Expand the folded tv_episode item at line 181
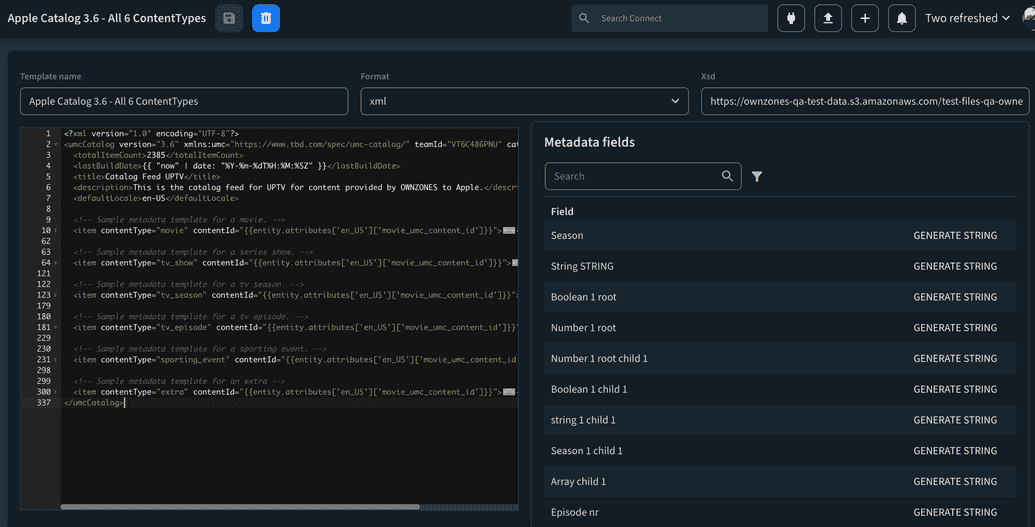 55,328
